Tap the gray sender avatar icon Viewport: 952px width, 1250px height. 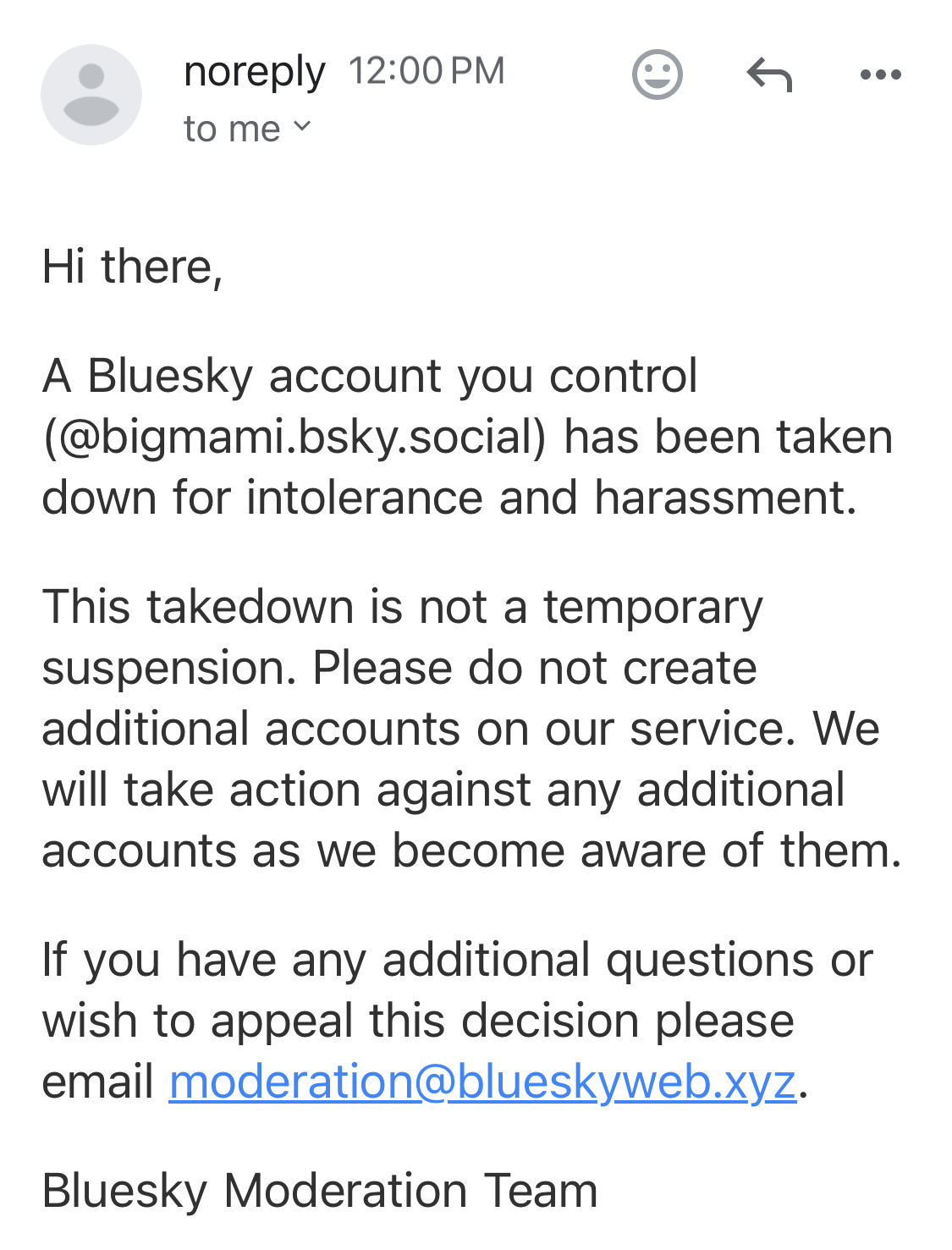click(x=91, y=95)
